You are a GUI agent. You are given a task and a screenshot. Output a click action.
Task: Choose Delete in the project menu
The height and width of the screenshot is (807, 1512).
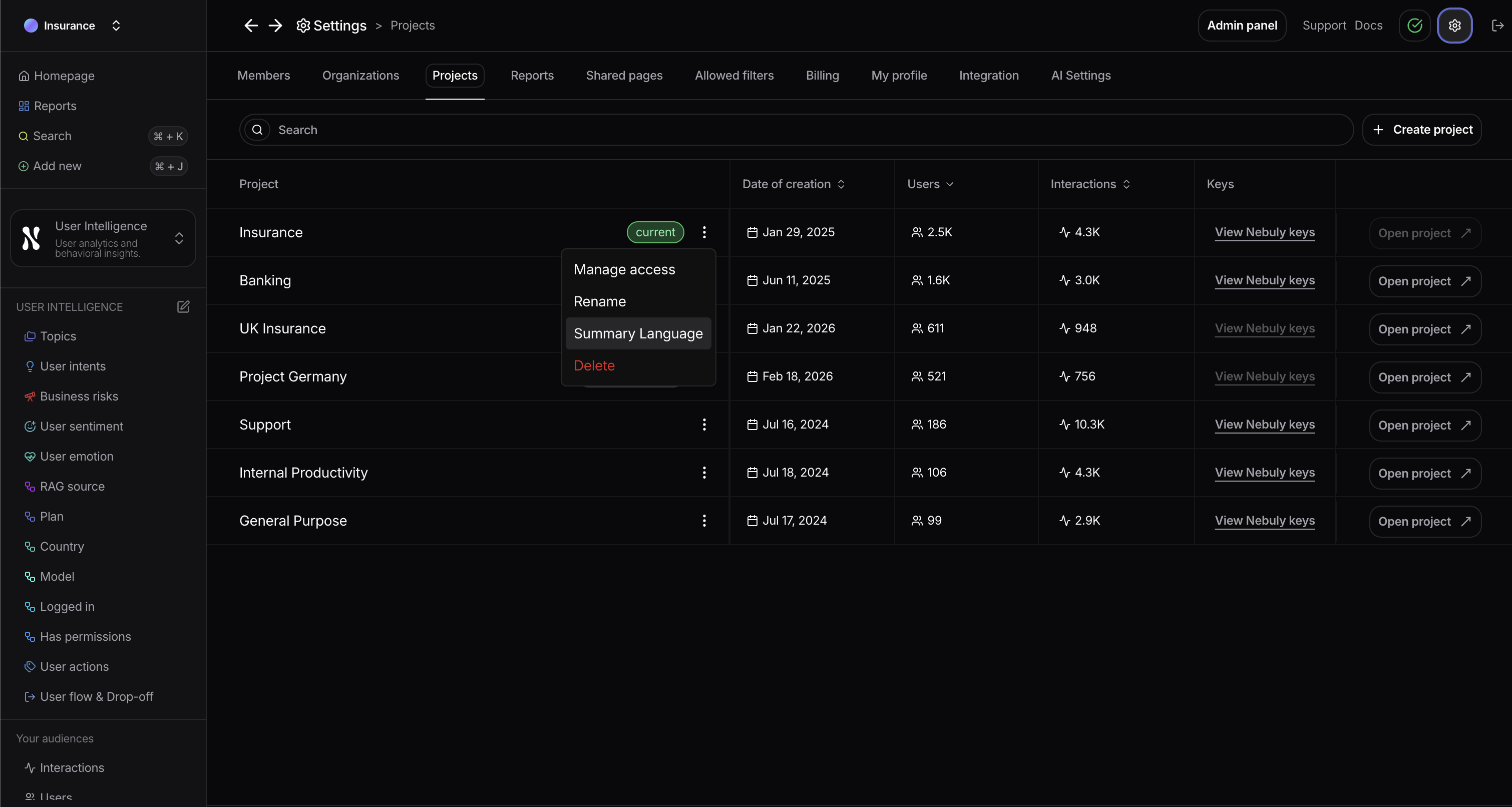point(594,365)
